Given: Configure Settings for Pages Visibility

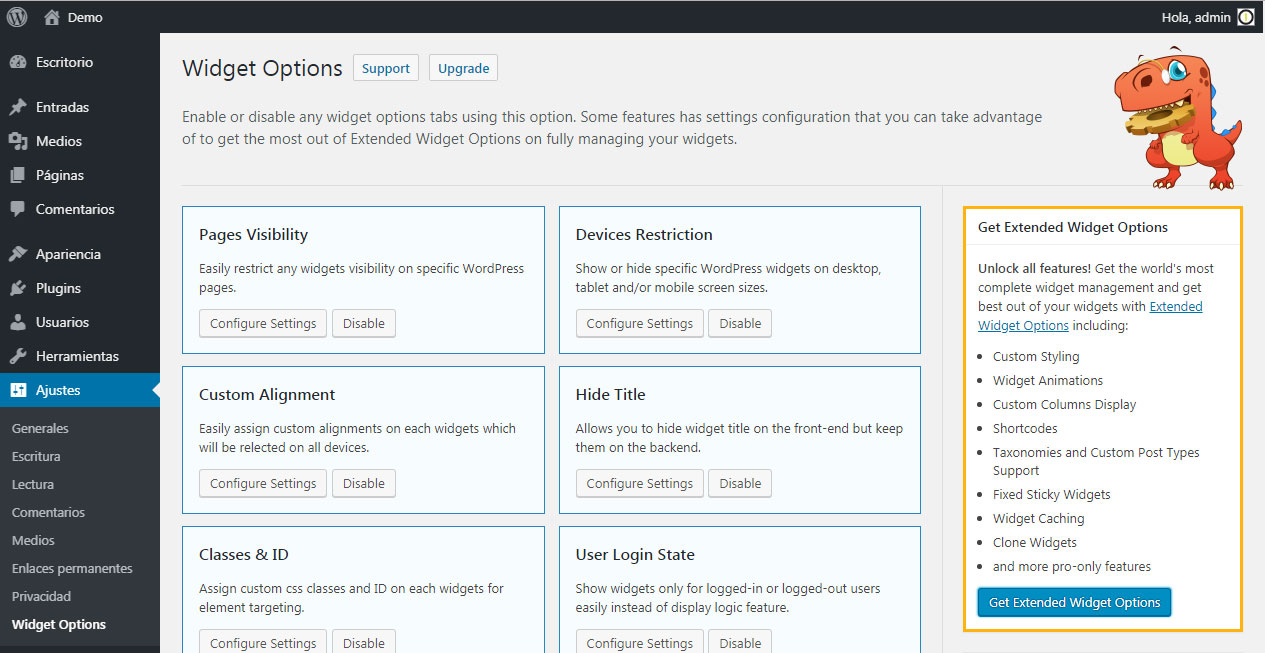Looking at the screenshot, I should 263,323.
